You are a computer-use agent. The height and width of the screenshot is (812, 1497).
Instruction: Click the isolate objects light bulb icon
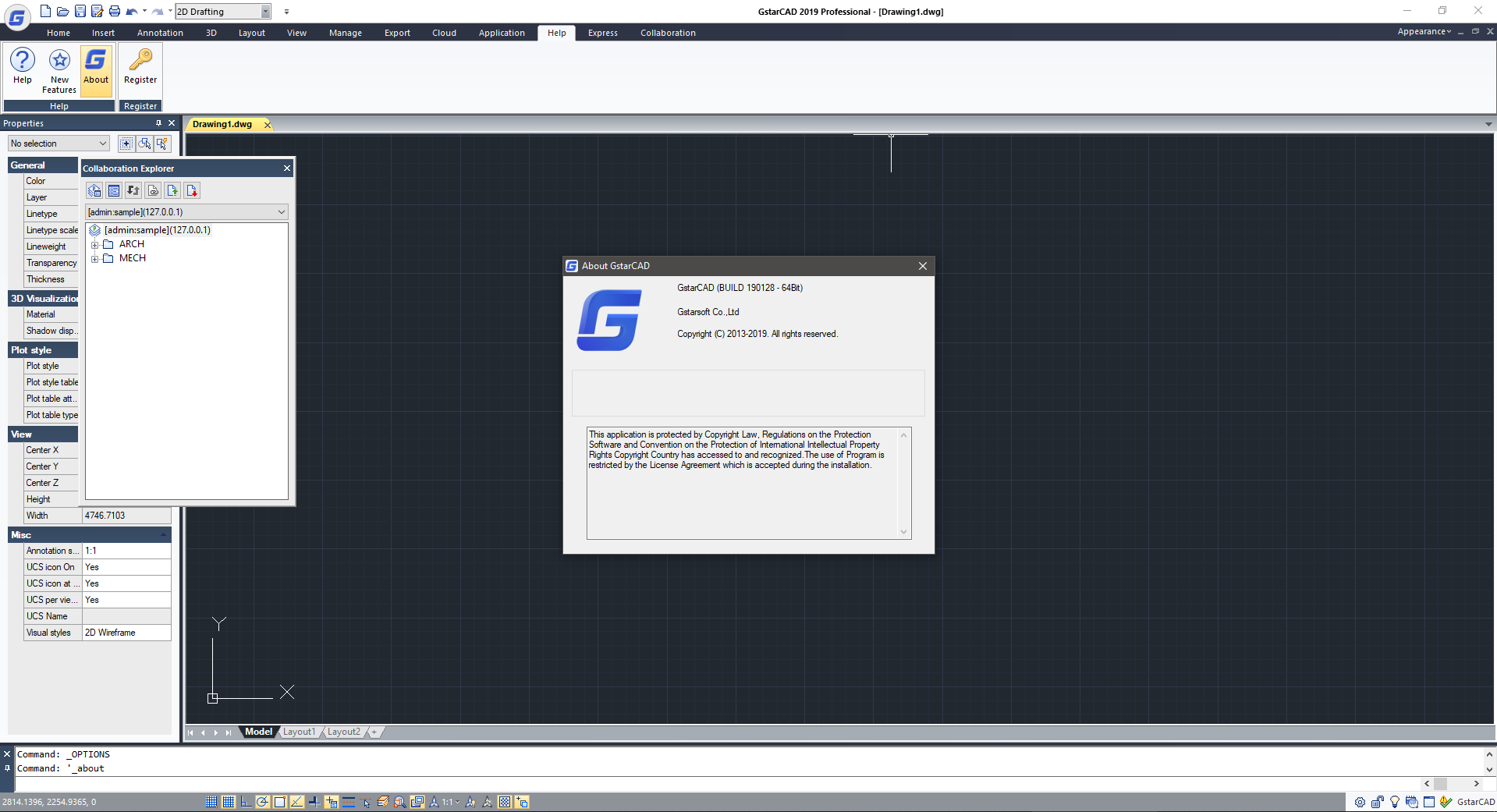[1395, 802]
